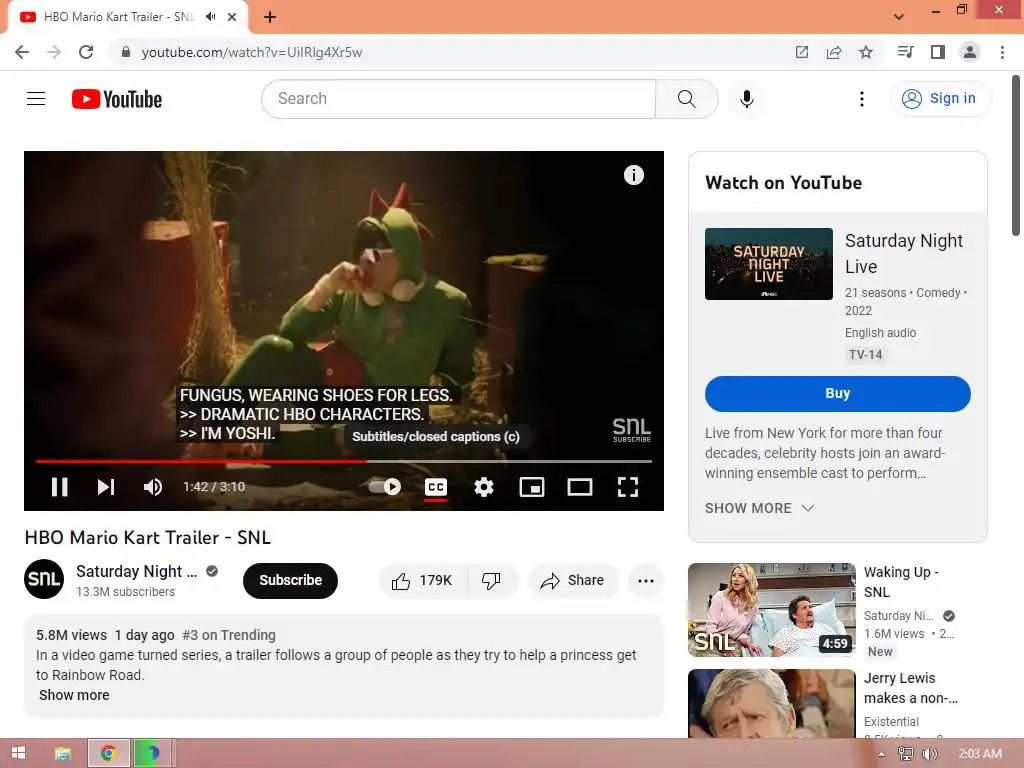The image size is (1024, 768).
Task: Switch to theater mode
Action: tap(580, 487)
